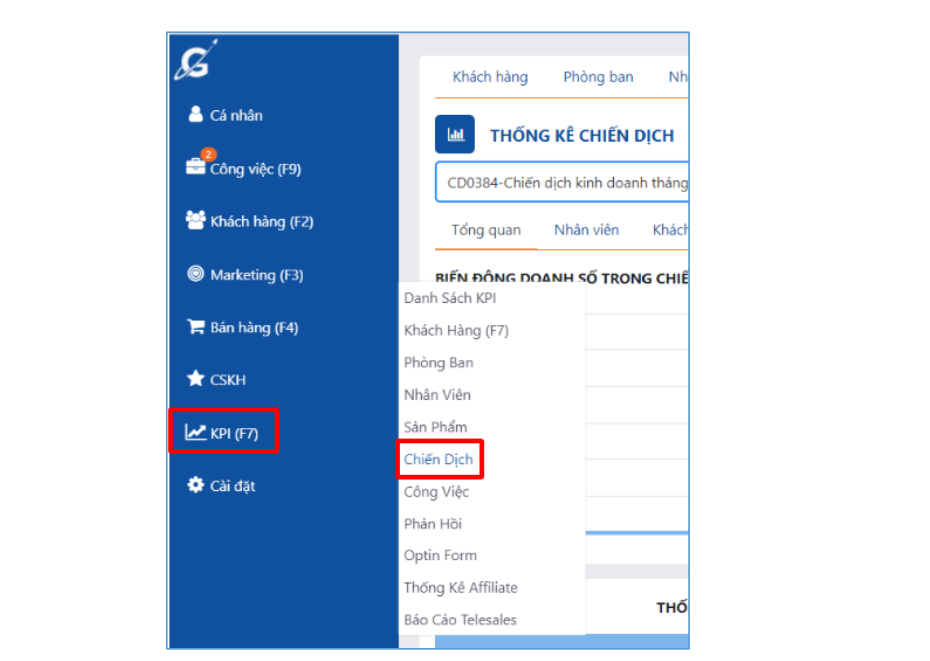Click the Khách hàng (F2) group icon
930x661 pixels.
(x=195, y=220)
